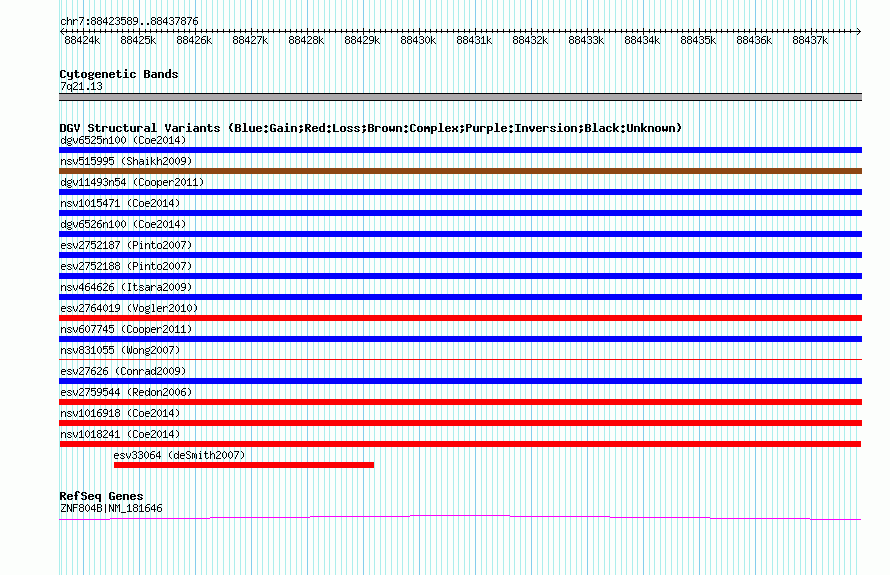Click the DGV Structural Variants track heading
This screenshot has height=575, width=890.
(x=370, y=128)
